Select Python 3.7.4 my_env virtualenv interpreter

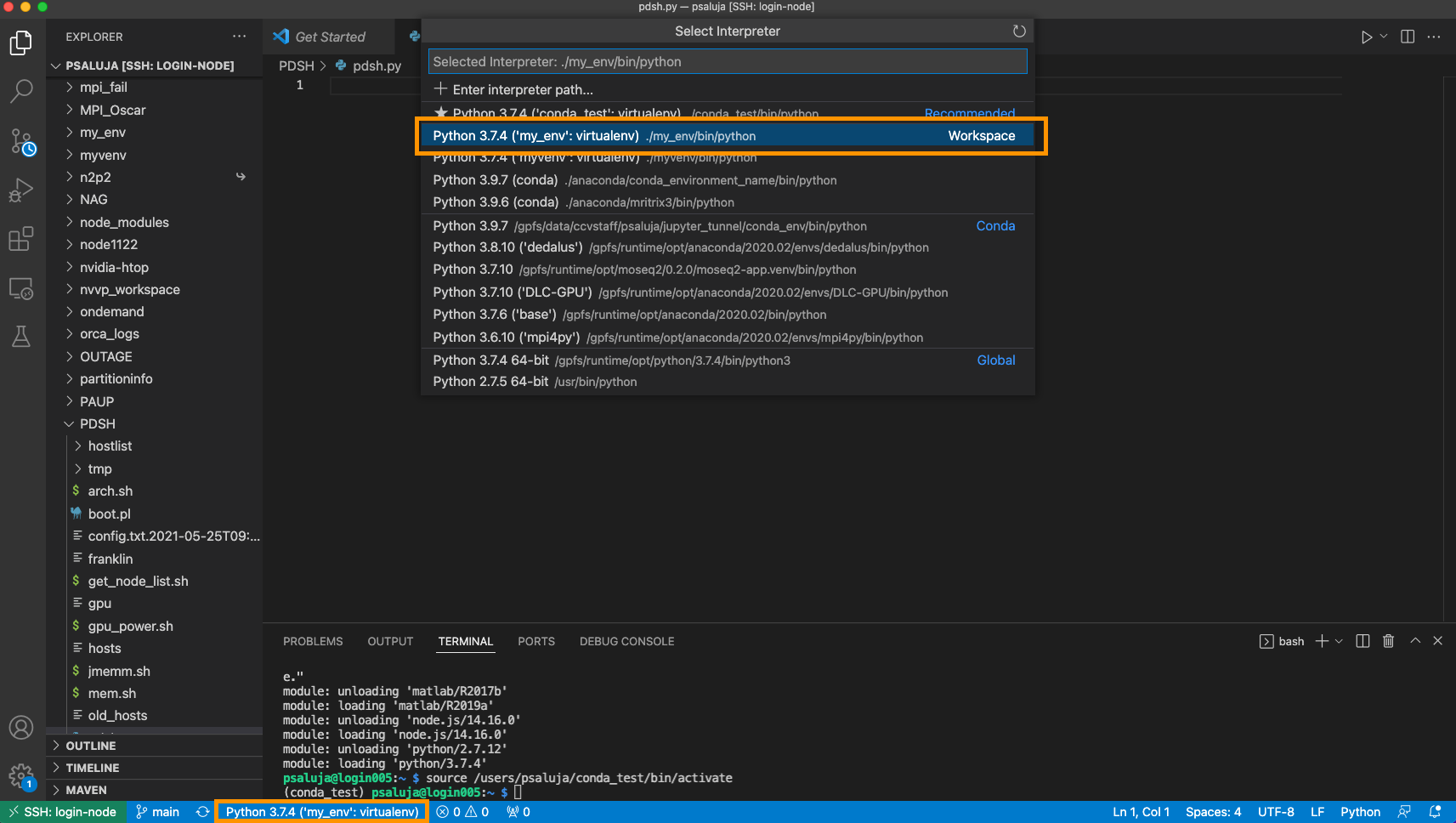click(728, 136)
